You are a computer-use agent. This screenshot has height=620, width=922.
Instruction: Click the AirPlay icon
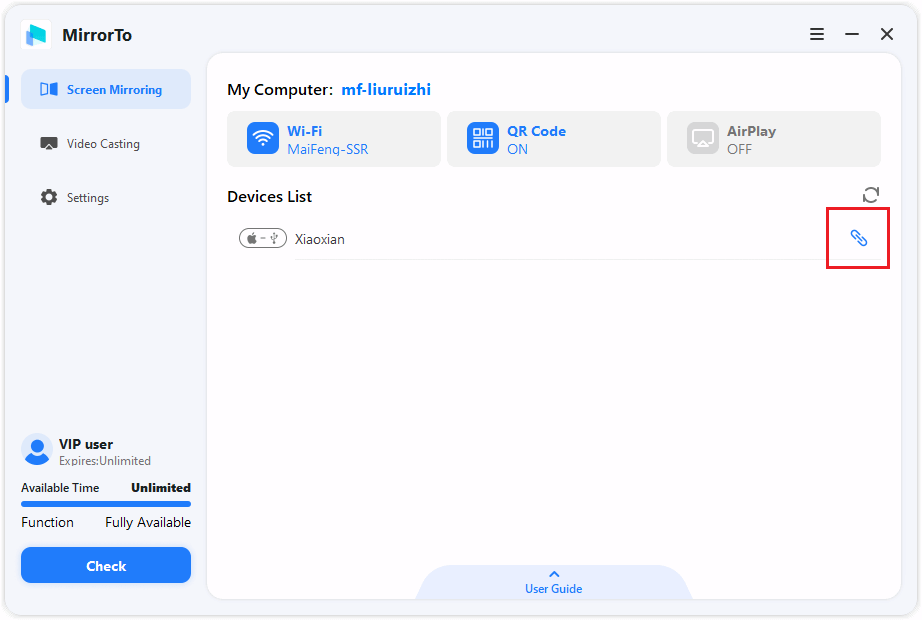[703, 138]
